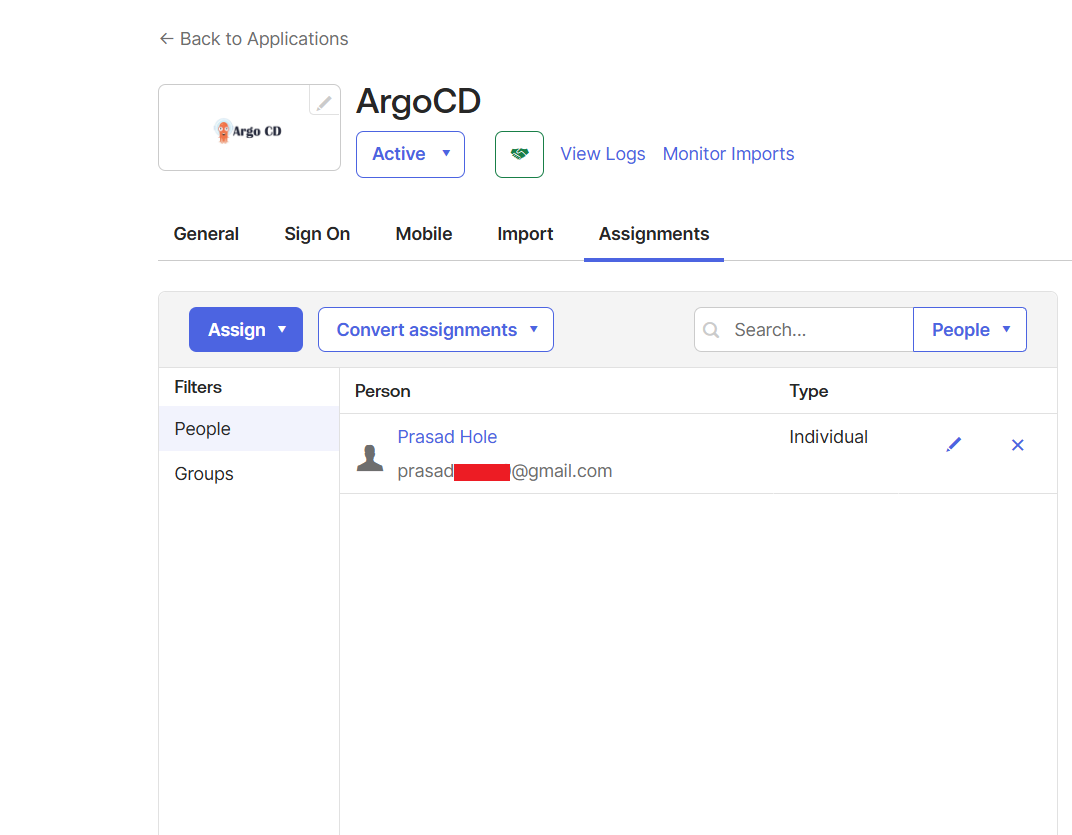Switch to the Sign On tab
This screenshot has height=835, width=1072.
tap(317, 234)
